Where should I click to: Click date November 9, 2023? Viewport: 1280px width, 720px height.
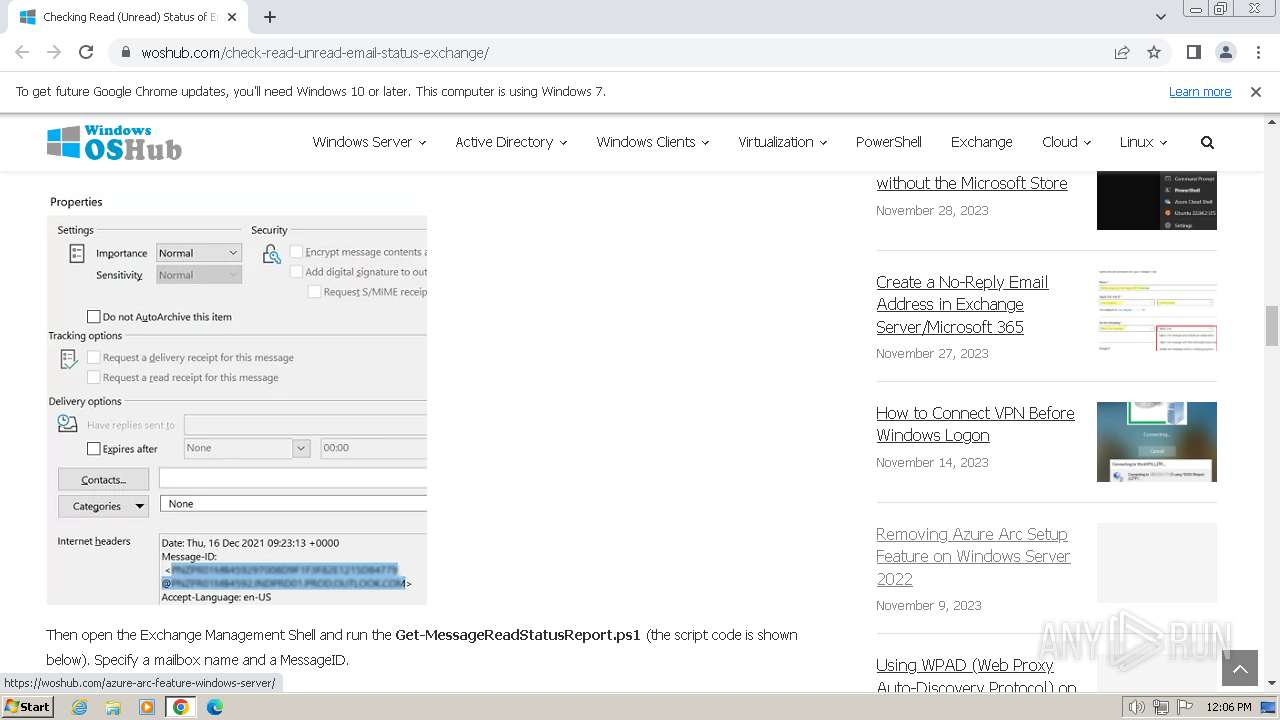tap(929, 606)
